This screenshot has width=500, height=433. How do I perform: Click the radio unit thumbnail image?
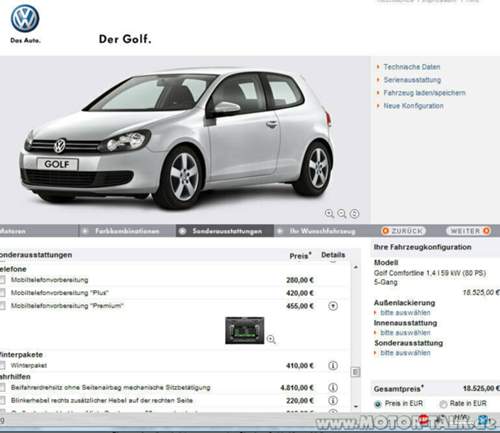pyautogui.click(x=245, y=330)
